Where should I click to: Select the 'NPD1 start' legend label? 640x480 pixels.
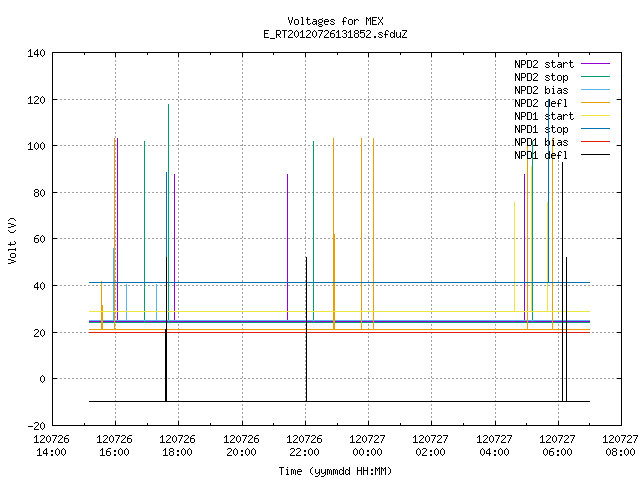pyautogui.click(x=544, y=116)
